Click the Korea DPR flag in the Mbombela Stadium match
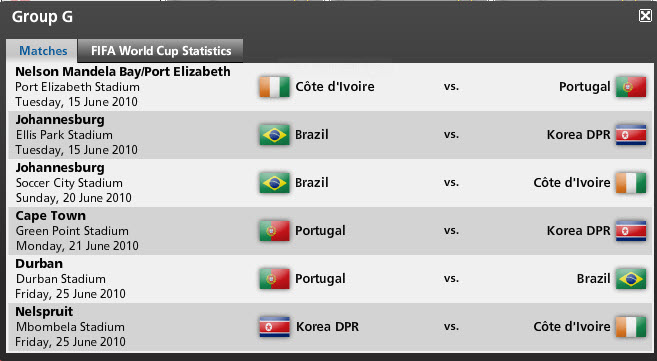The height and width of the screenshot is (361, 657). 274,327
